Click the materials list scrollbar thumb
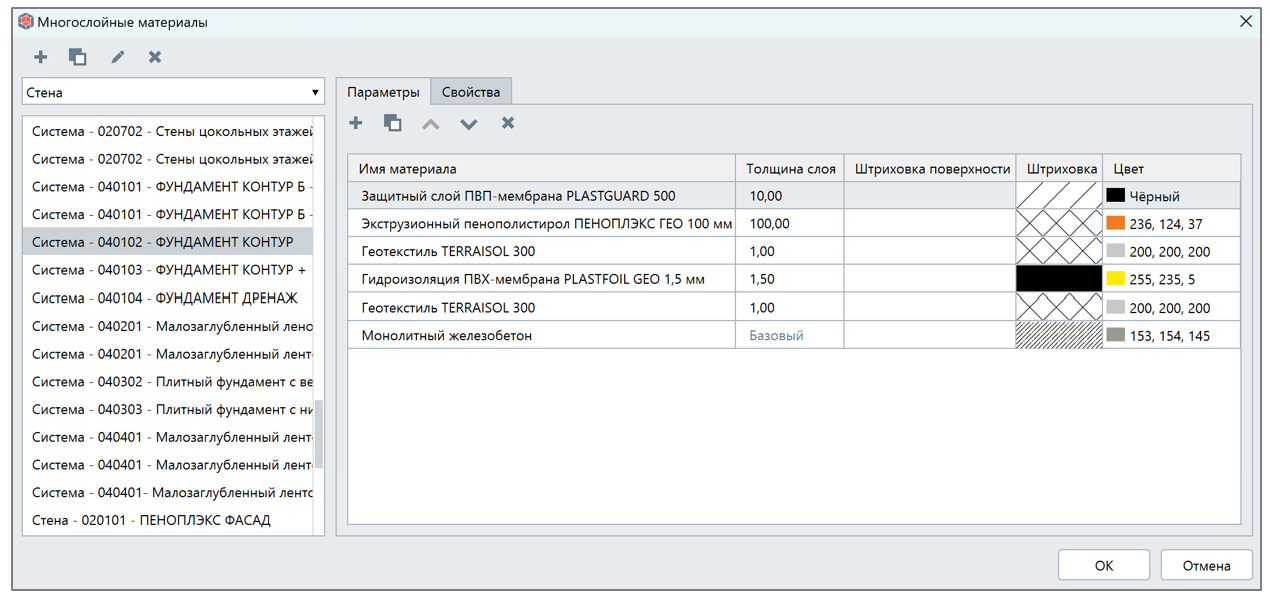This screenshot has height=594, width=1270. point(319,435)
